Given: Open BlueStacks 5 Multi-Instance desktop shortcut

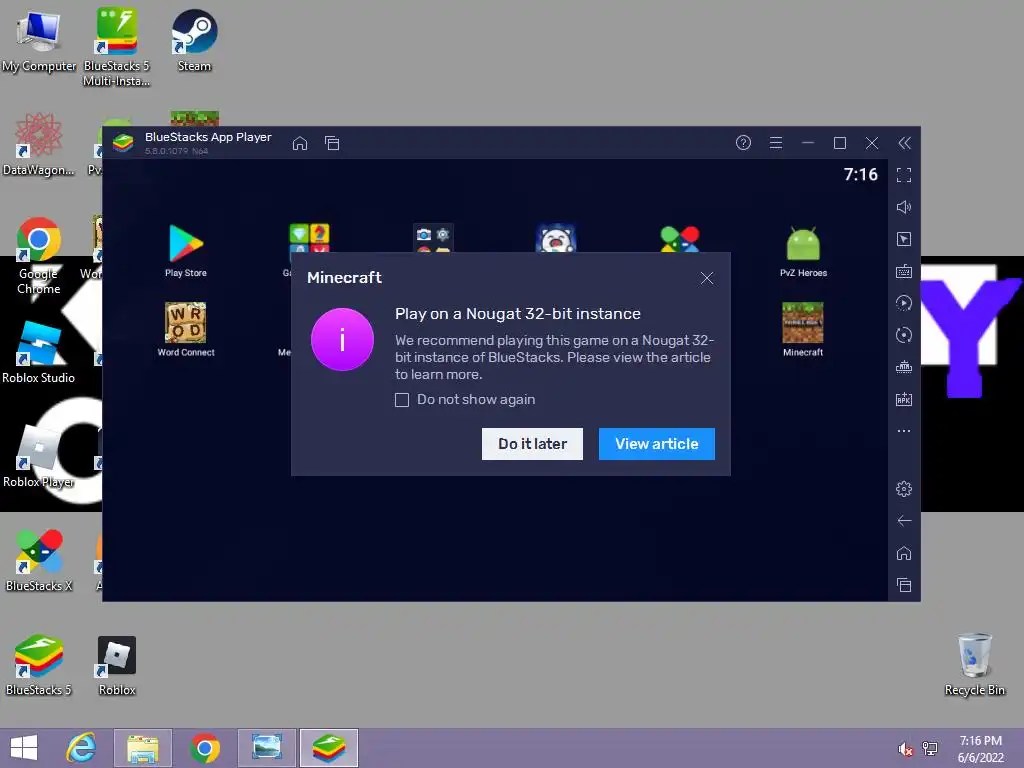Looking at the screenshot, I should [x=117, y=47].
